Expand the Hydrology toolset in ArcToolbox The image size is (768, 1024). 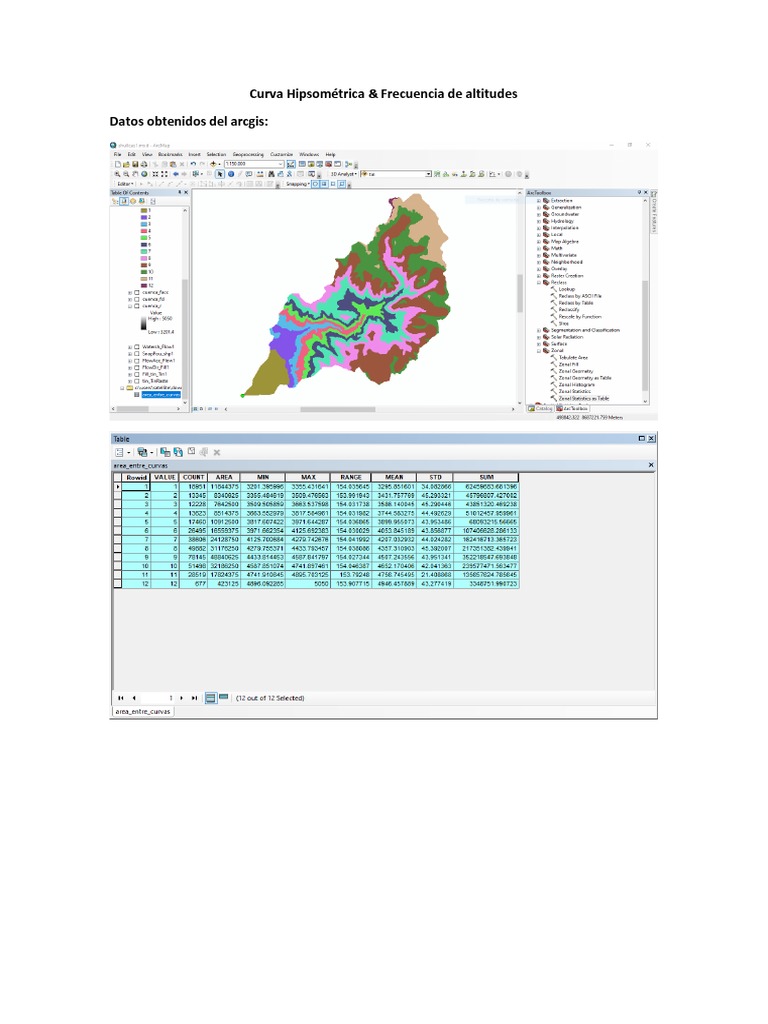(x=538, y=221)
